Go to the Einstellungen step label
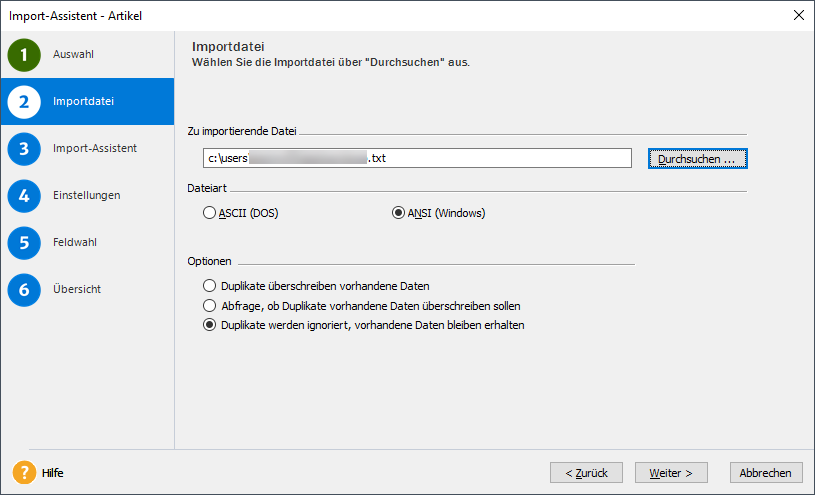 (86, 195)
